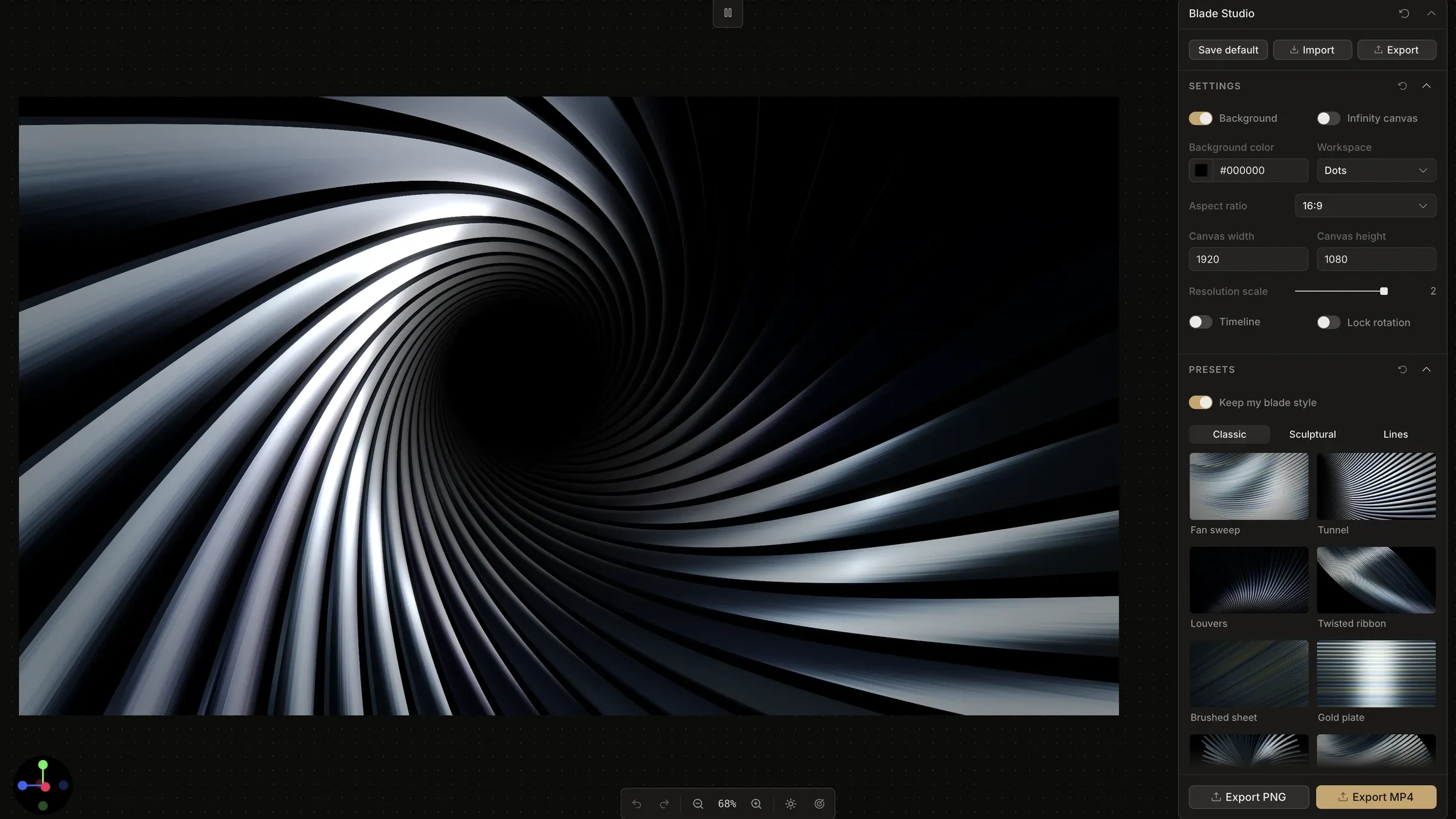Click the Save default button
This screenshot has width=1456, height=819.
(x=1228, y=50)
